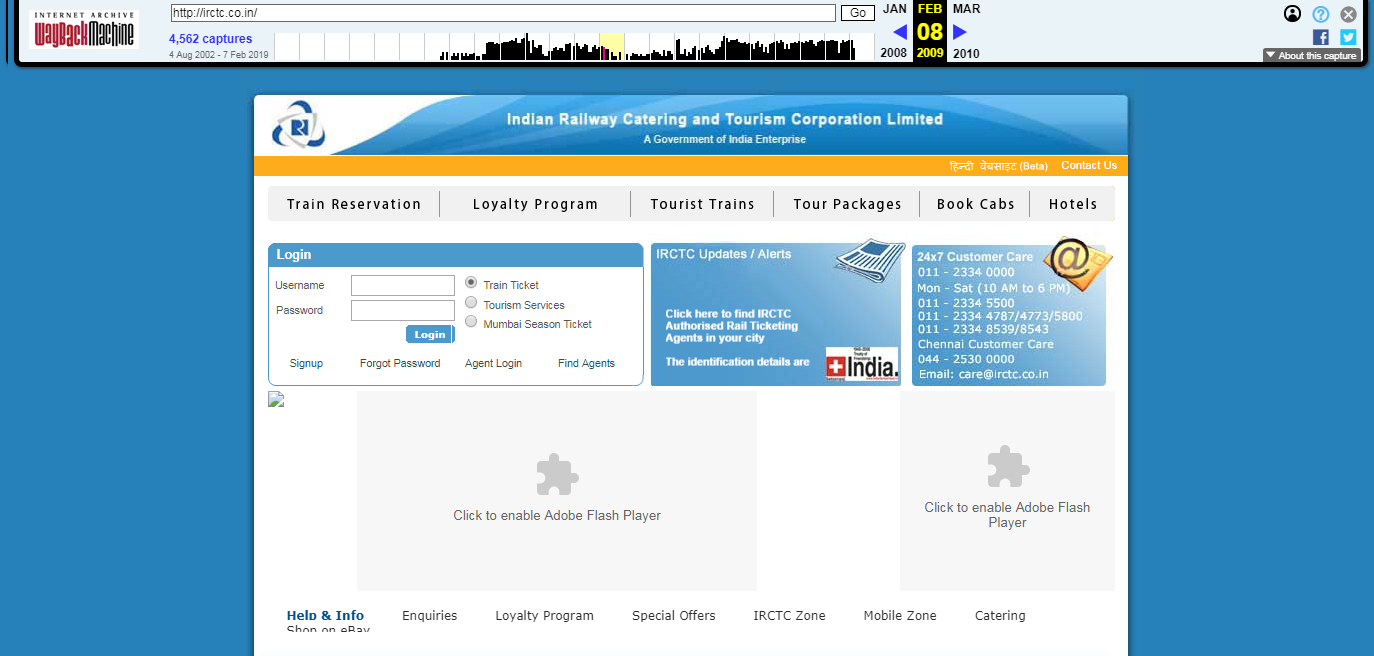Open the user account icon in Wayback toolbar
Image resolution: width=1374 pixels, height=656 pixels.
pyautogui.click(x=1293, y=14)
